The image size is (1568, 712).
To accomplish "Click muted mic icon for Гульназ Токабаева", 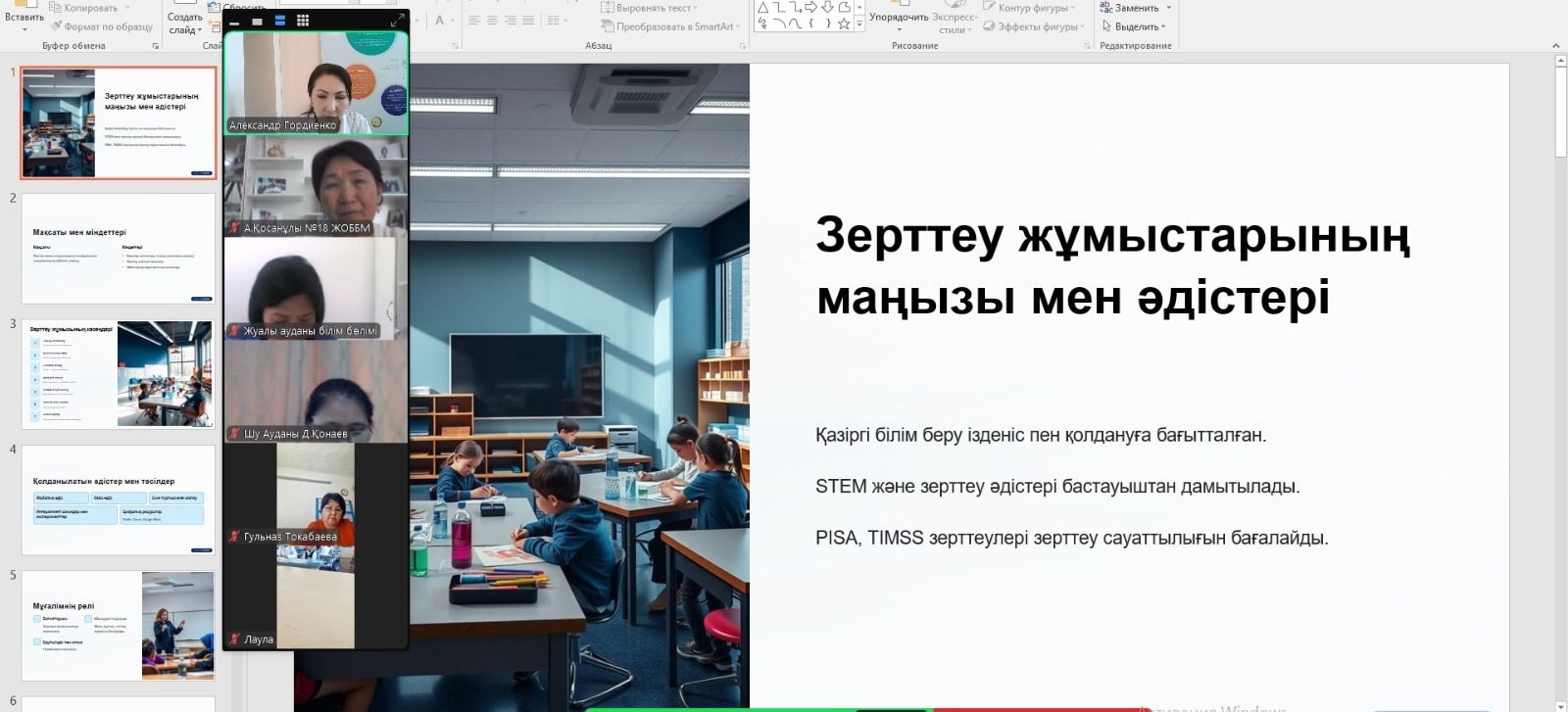I will [234, 537].
